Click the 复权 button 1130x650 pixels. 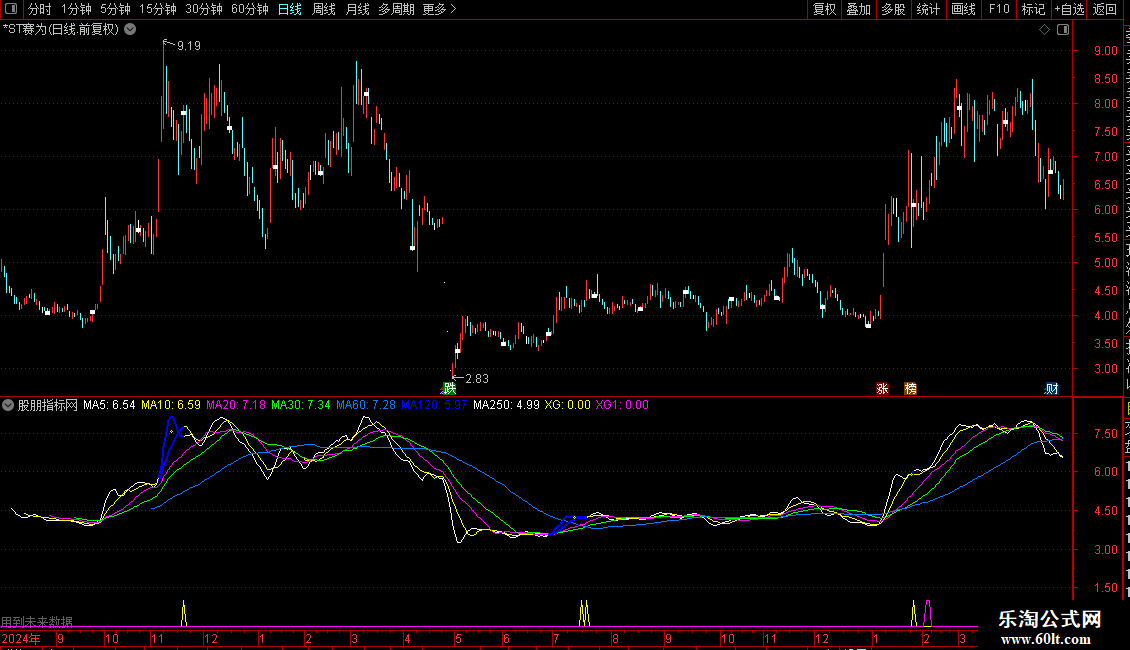[824, 9]
